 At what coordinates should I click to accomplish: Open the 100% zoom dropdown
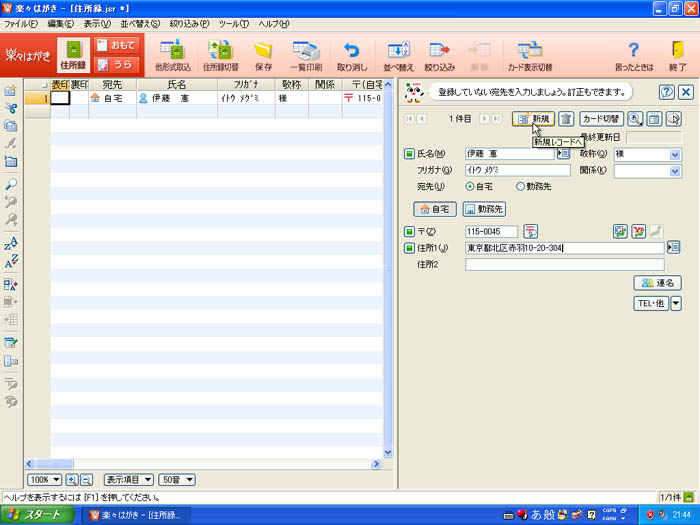coord(44,480)
